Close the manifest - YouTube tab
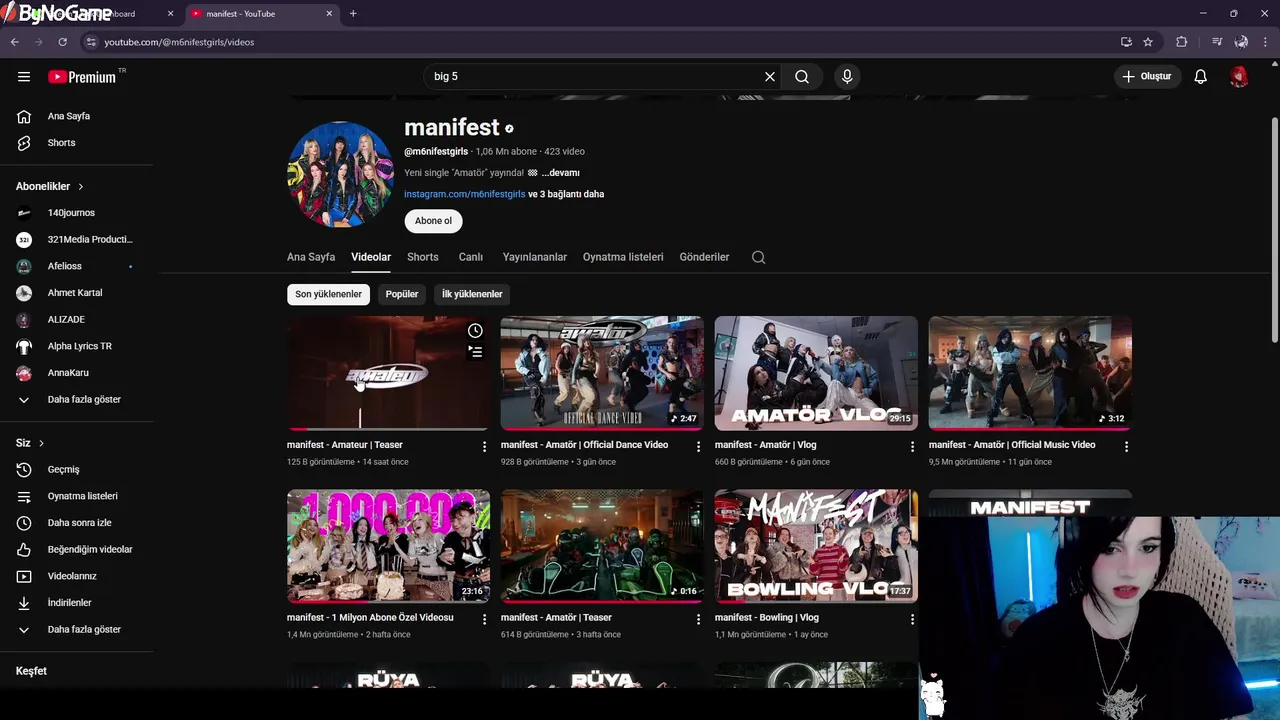This screenshot has width=1280, height=720. 330,14
